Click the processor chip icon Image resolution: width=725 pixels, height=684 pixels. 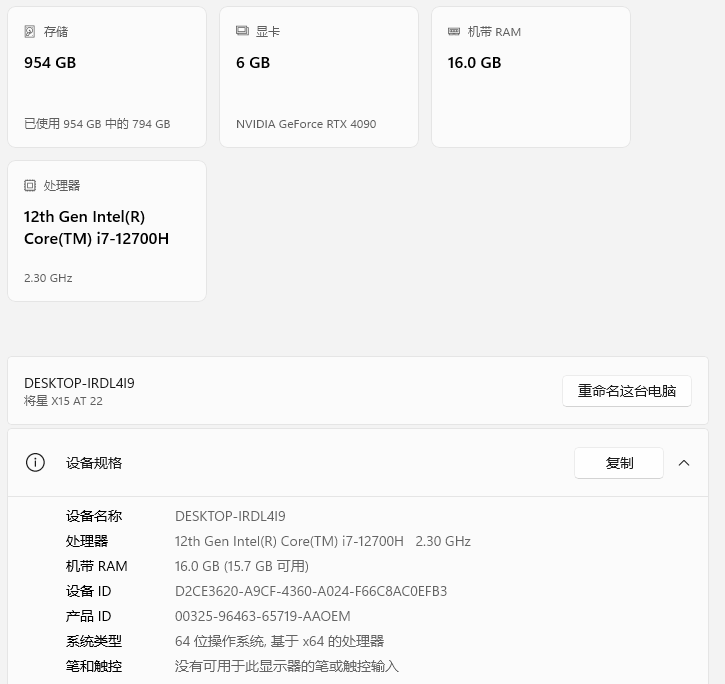pos(30,186)
